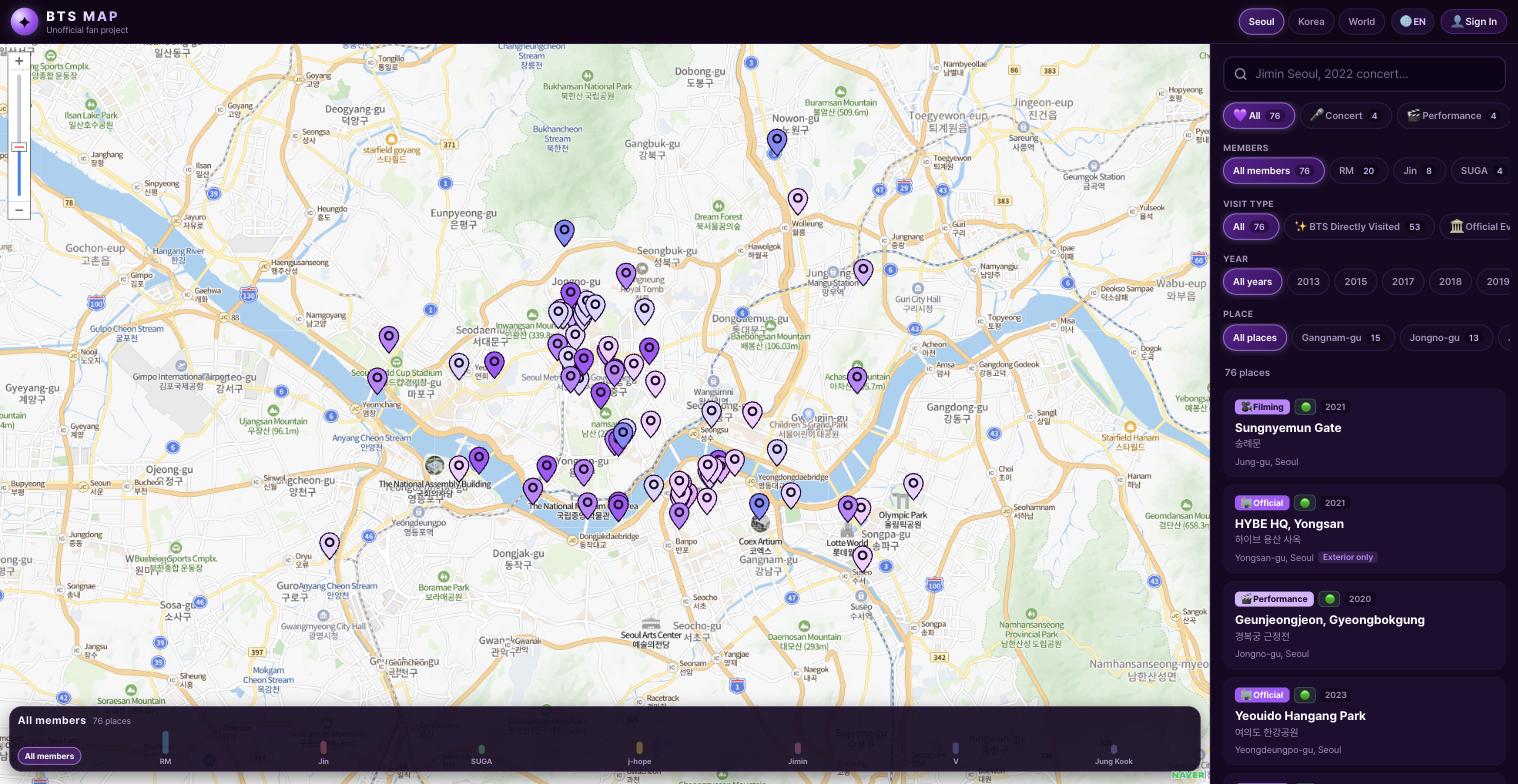Select the lone map pin above Guro
Image resolution: width=1518 pixels, height=784 pixels.
(x=329, y=545)
